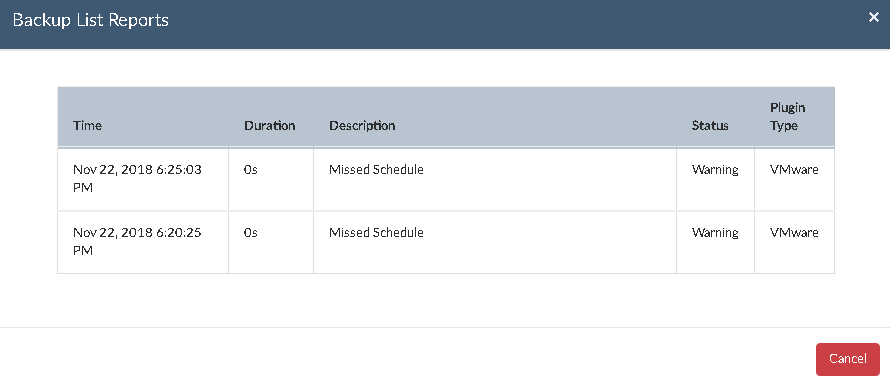Close the Backup List Reports dialog
Screen dimensions: 890x386
click(874, 18)
